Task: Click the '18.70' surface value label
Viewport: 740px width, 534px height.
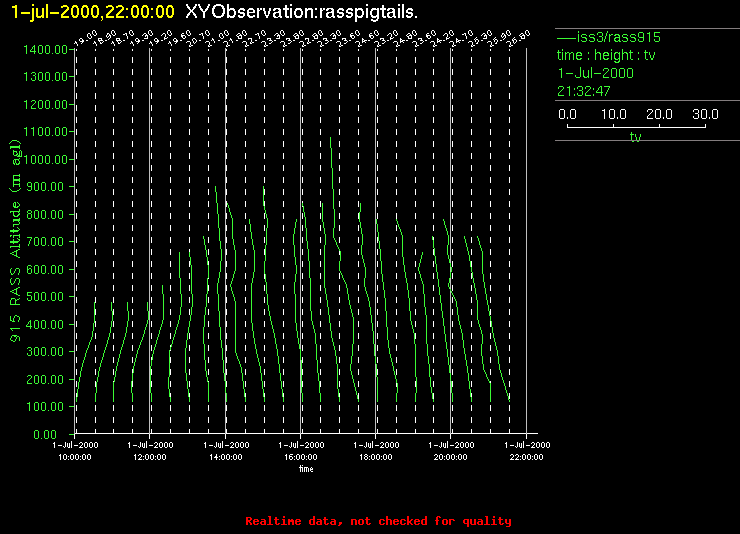Action: point(123,38)
